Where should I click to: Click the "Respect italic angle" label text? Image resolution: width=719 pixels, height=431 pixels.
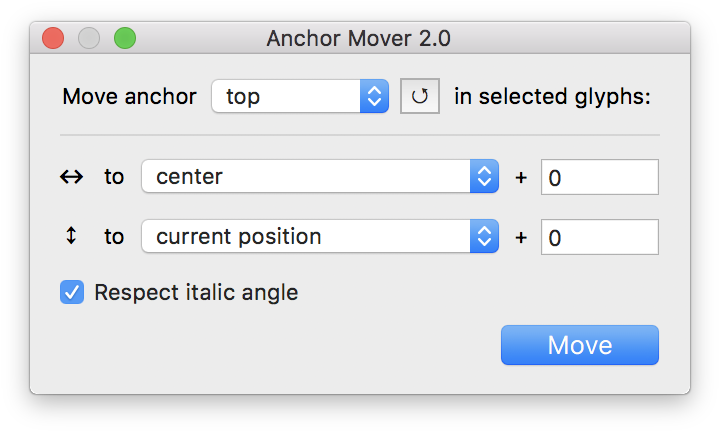196,293
